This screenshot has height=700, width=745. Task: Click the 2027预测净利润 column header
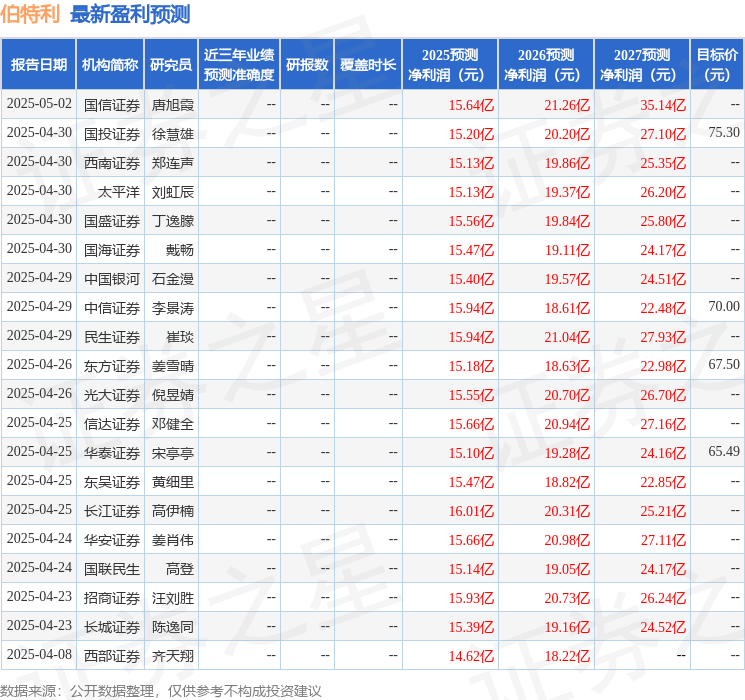(x=642, y=65)
